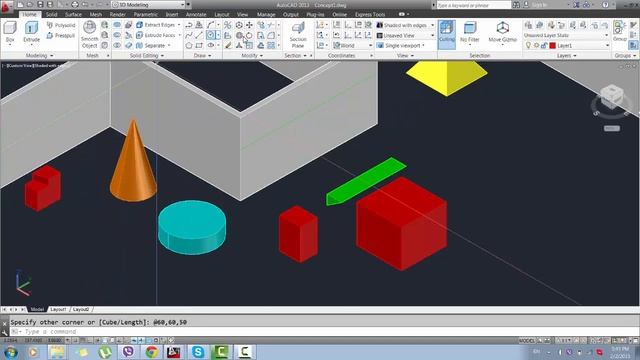Go to the Render ribbon tab
This screenshot has height=360, width=640.
(118, 14)
